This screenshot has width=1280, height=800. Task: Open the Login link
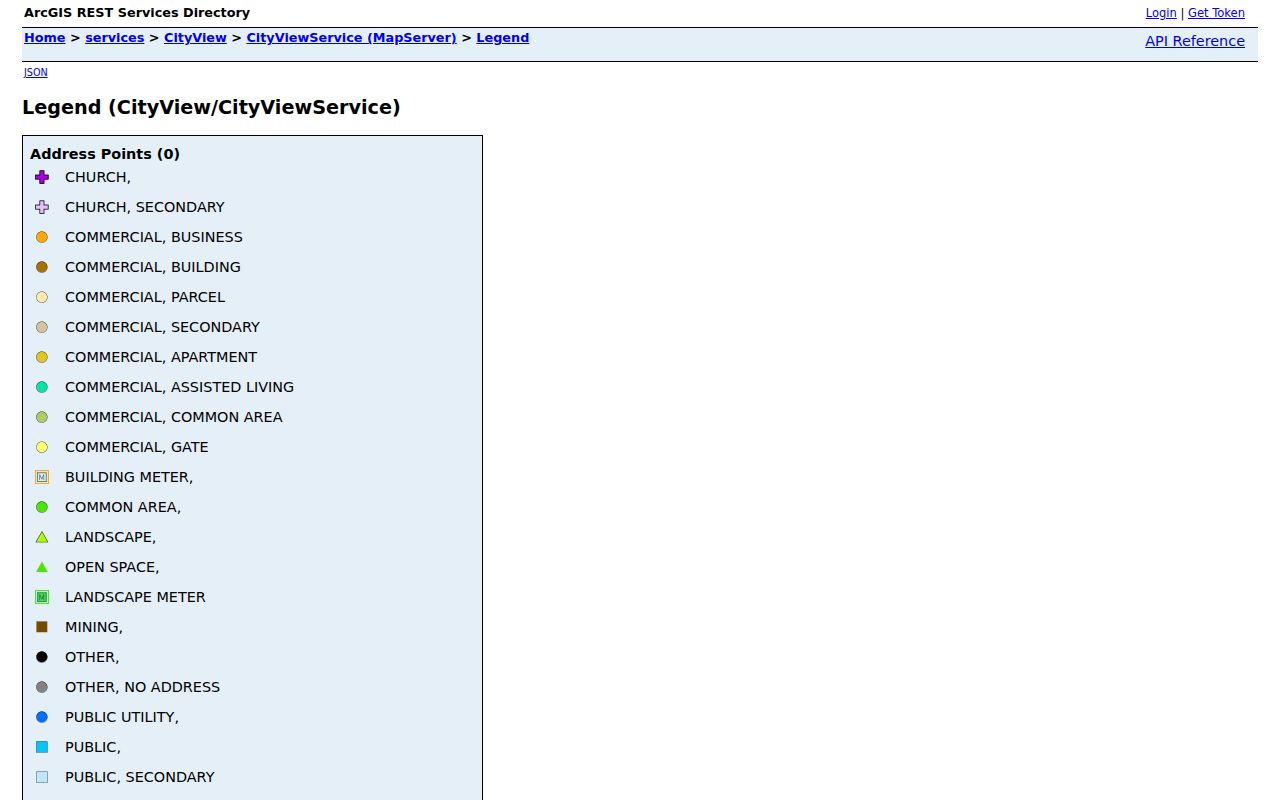point(1161,13)
